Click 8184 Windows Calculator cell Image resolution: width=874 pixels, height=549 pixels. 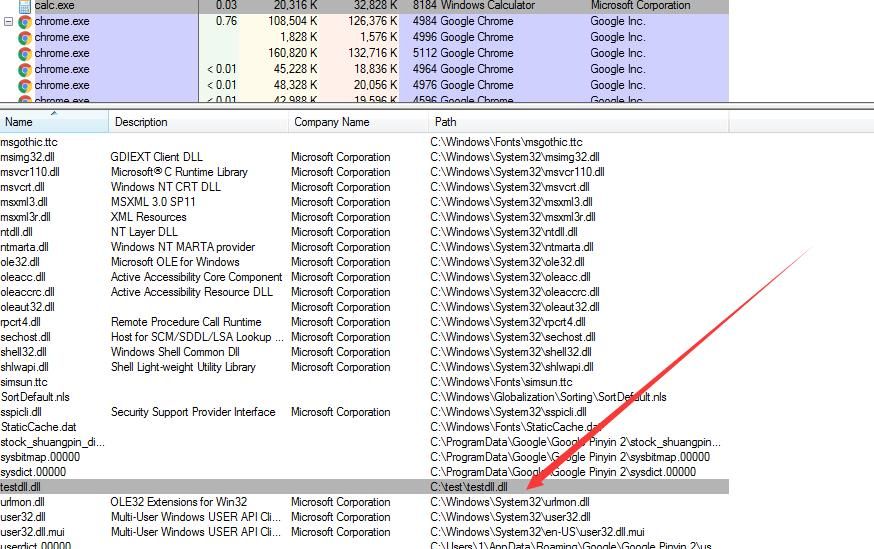(x=474, y=6)
